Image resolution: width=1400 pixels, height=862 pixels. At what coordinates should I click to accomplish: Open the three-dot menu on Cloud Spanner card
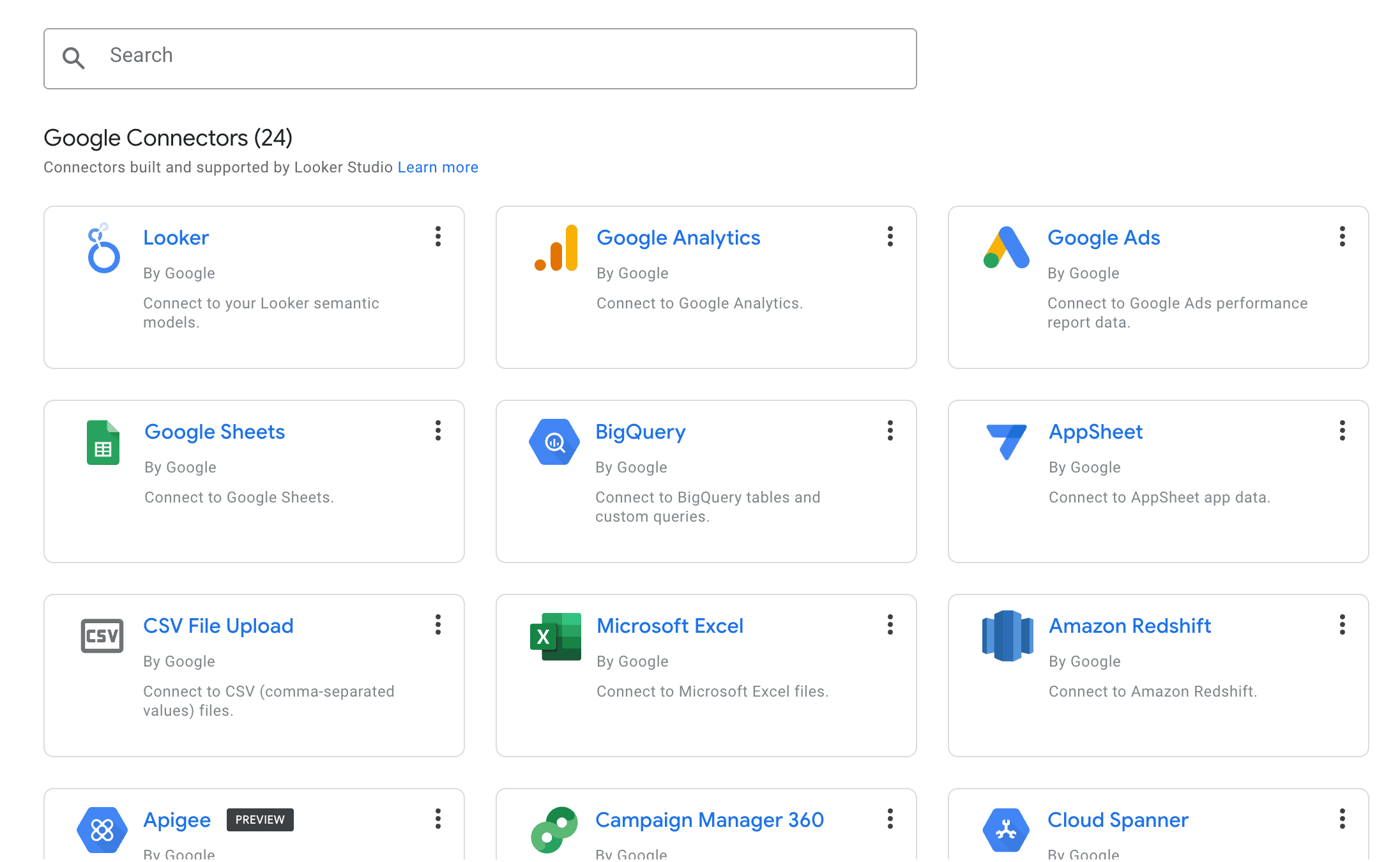1343,819
